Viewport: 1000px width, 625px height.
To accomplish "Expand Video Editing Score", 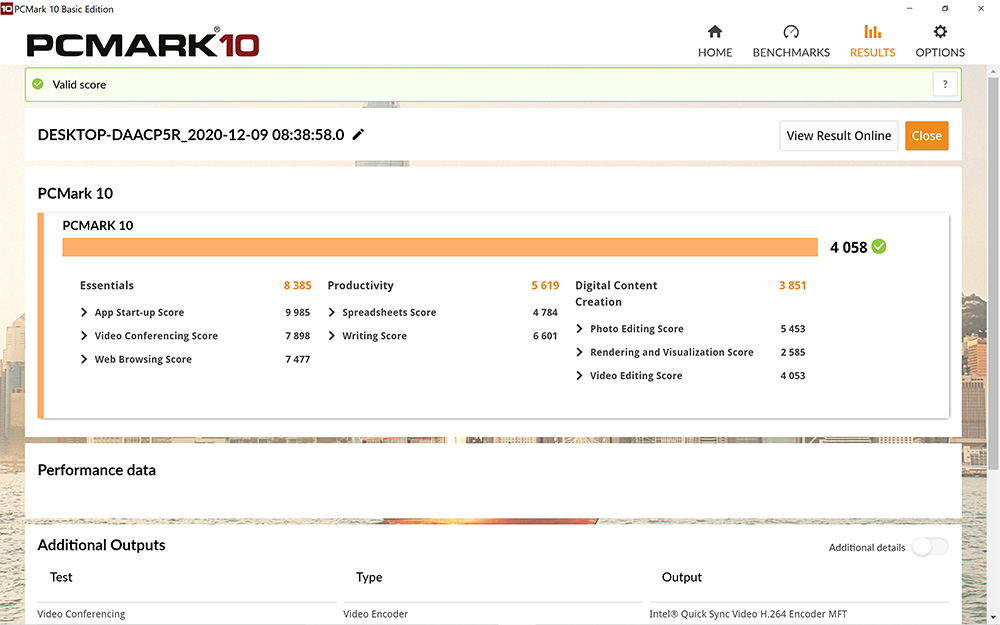I will pyautogui.click(x=579, y=376).
